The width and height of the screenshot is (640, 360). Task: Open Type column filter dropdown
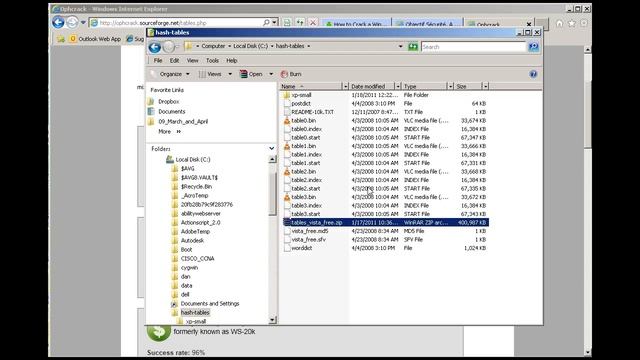(x=450, y=87)
